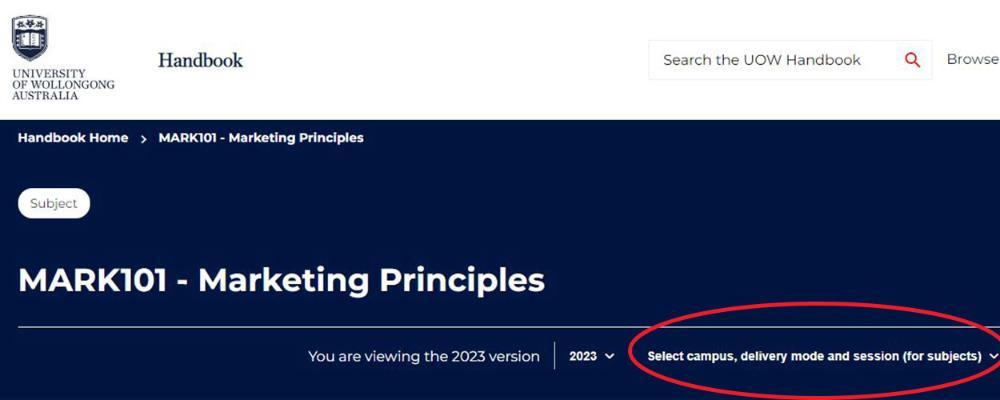Click the chevron next to 2023
The width and height of the screenshot is (1000, 400).
[610, 357]
